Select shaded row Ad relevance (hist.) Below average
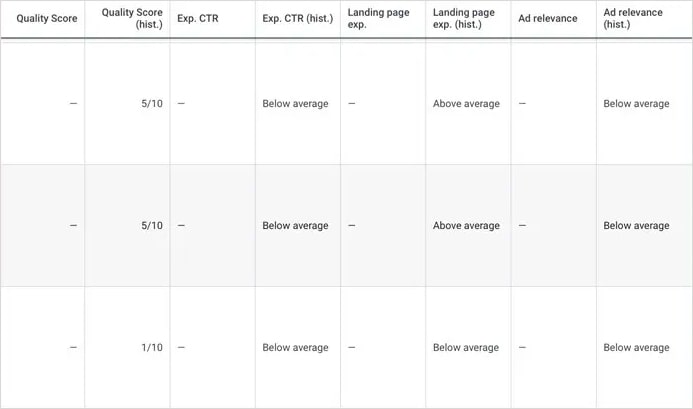The width and height of the screenshot is (693, 409). (x=636, y=226)
